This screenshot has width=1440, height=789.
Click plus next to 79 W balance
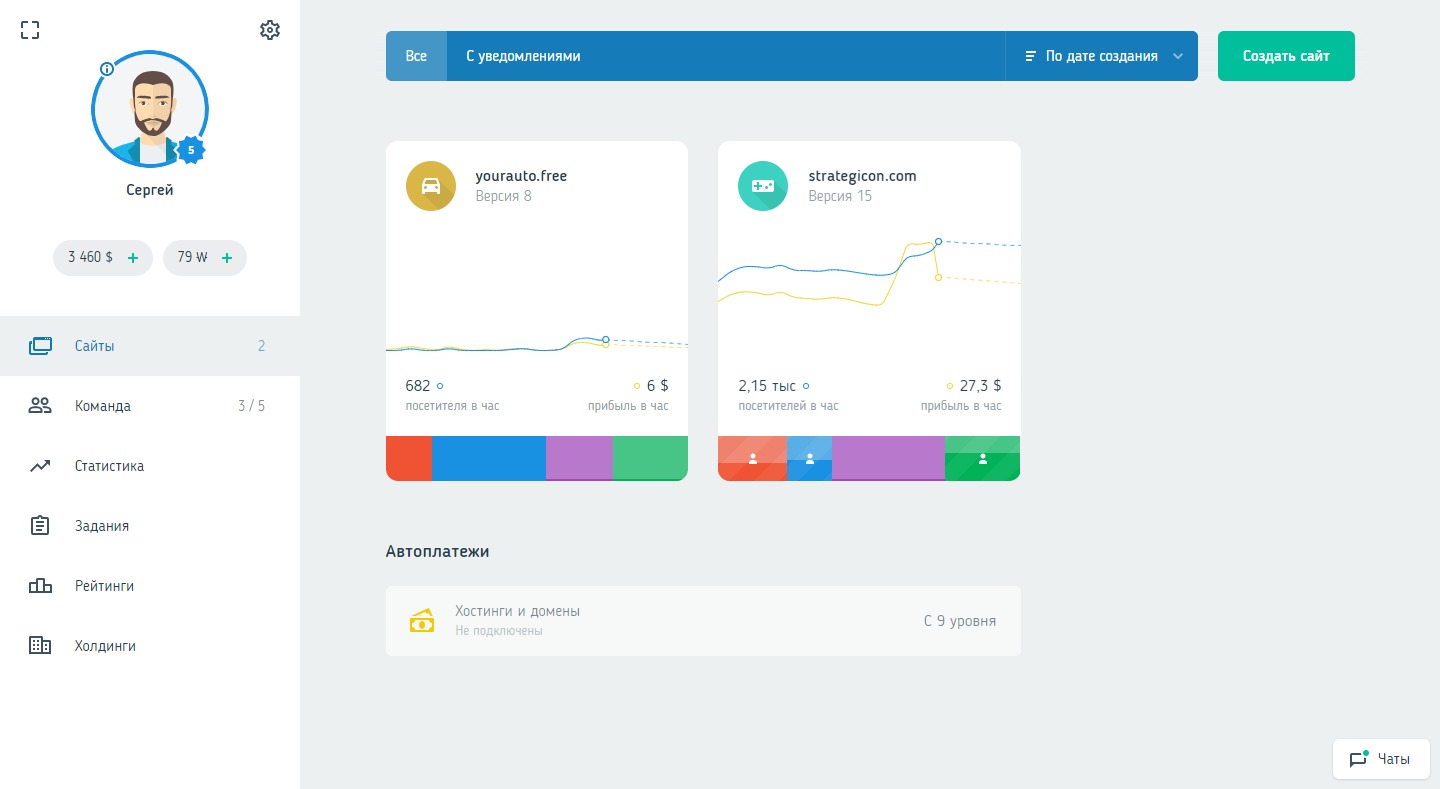[227, 258]
